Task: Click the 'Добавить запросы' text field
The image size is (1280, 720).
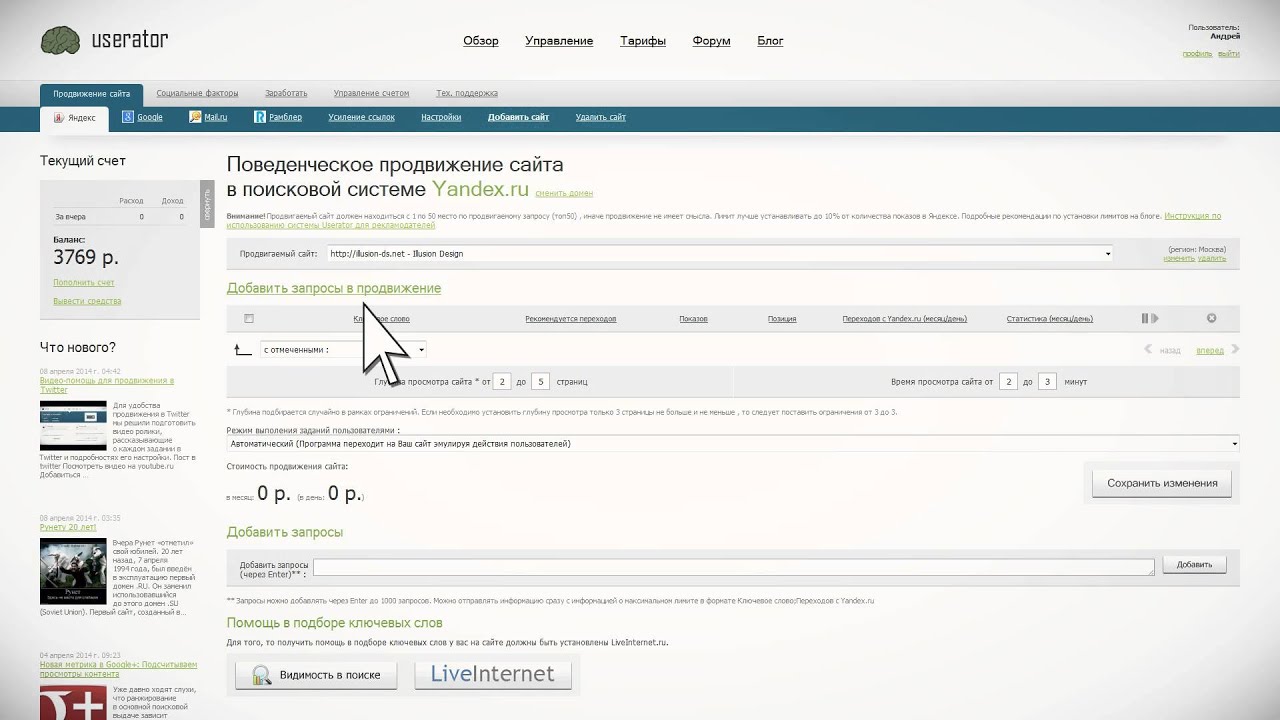Action: pos(734,567)
